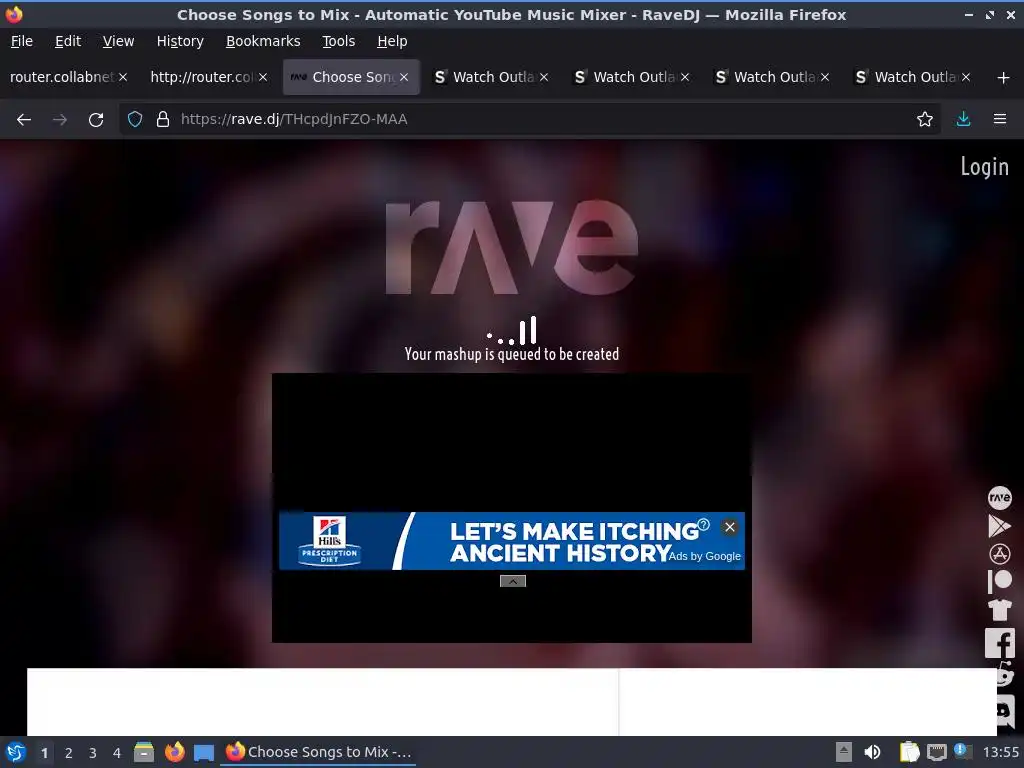Screen dimensions: 1024x768
Task: Open the View menu
Action: coord(118,41)
